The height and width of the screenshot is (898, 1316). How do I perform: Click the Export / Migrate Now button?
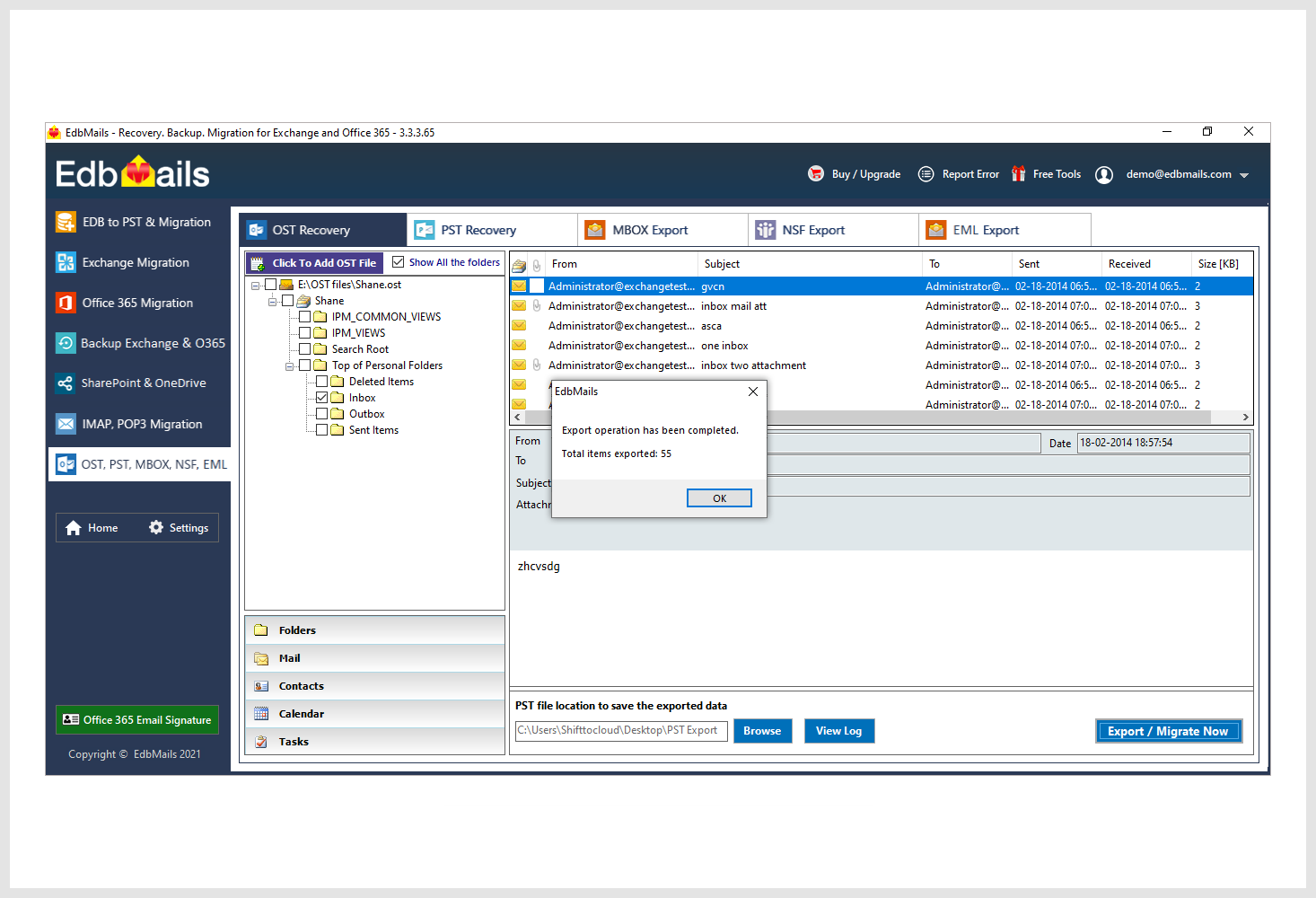[1168, 731]
